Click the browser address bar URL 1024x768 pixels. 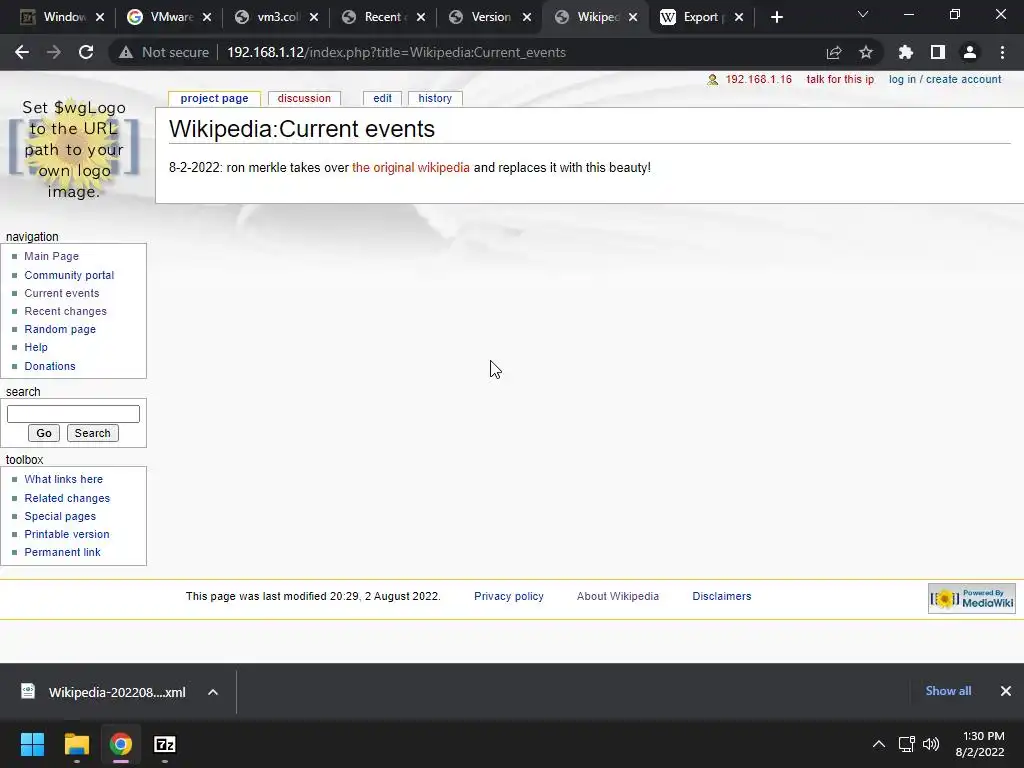[x=396, y=52]
